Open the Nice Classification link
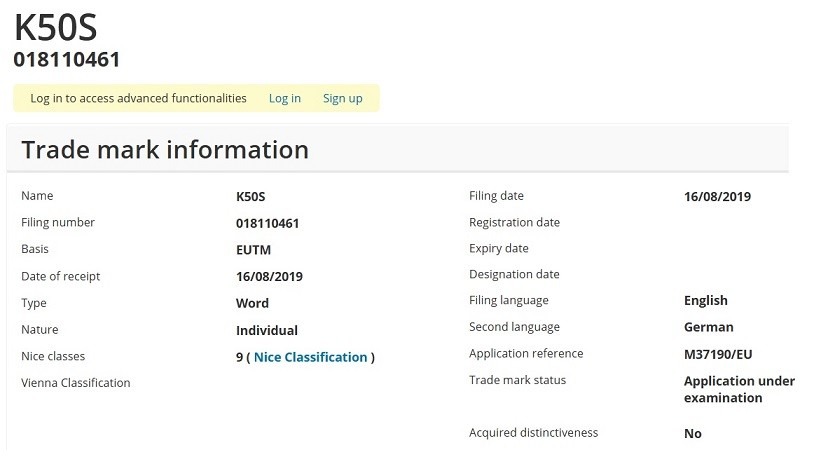814x450 pixels. tap(310, 357)
